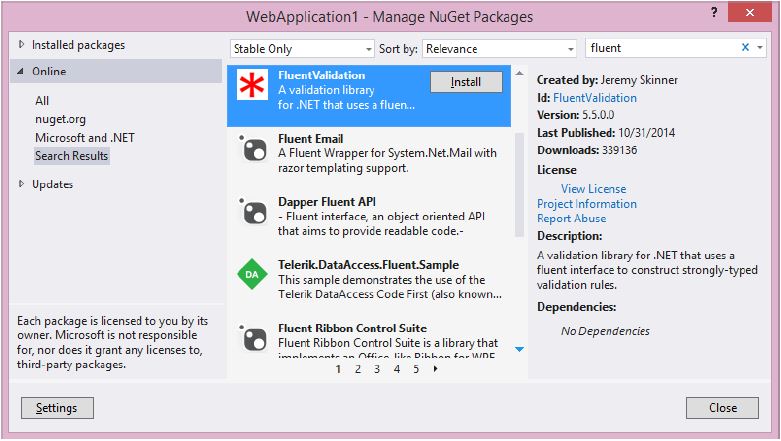
Task: Collapse the Online node
Action: (x=20, y=71)
